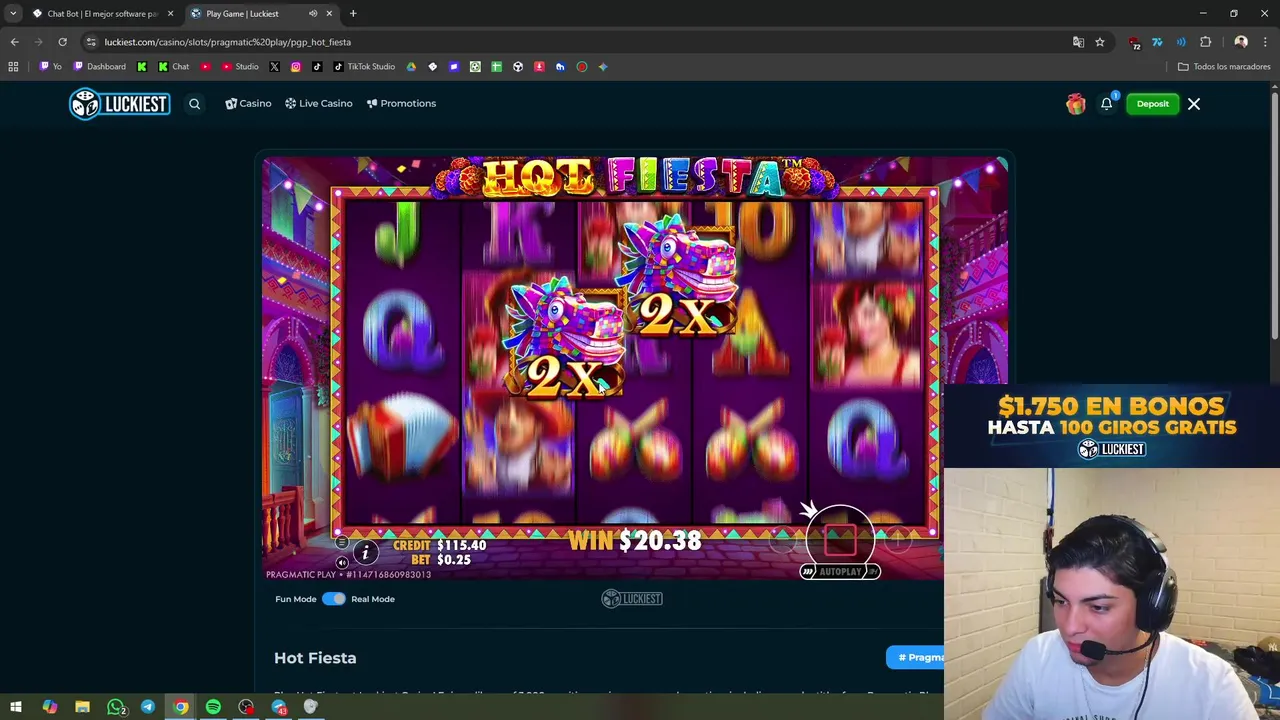Start Autoplay on the slot
The image size is (1280, 720).
tap(840, 572)
